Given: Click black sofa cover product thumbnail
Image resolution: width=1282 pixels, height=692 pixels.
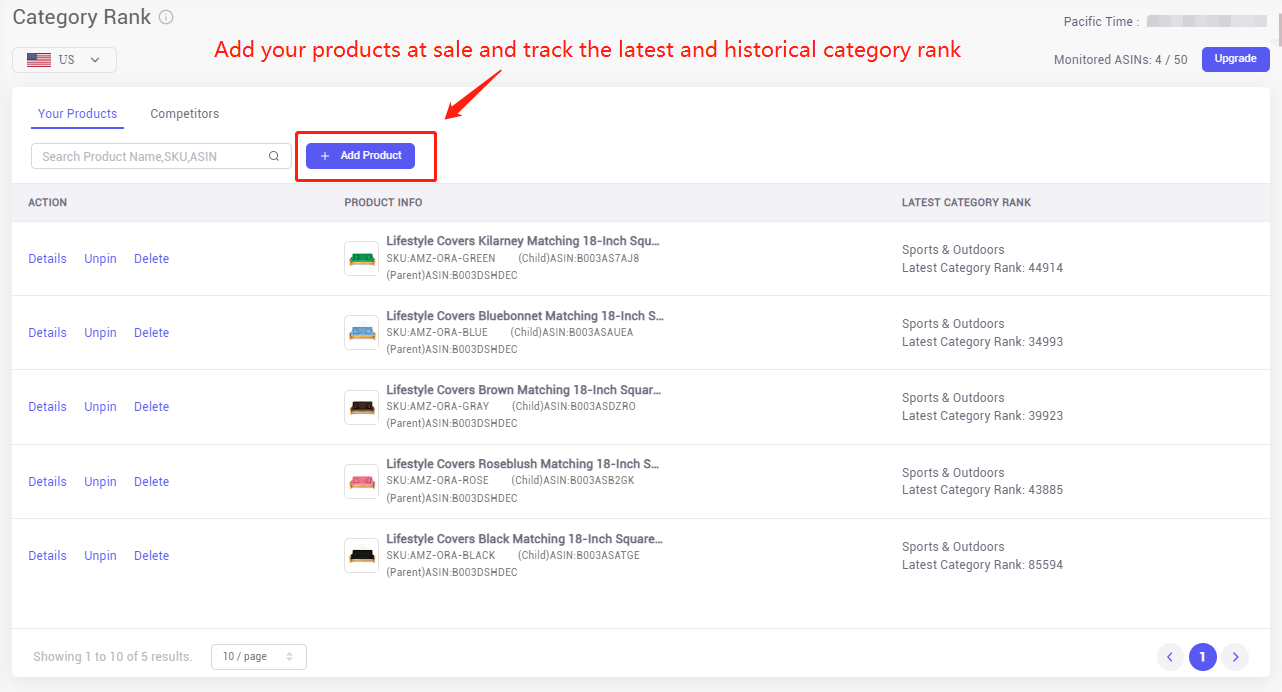Looking at the screenshot, I should 361,555.
